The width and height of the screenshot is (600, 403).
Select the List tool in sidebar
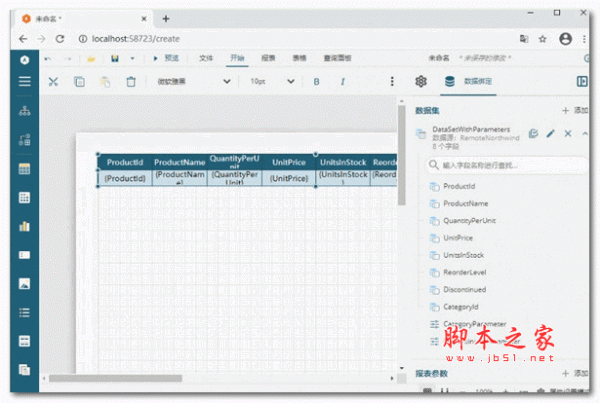point(24,313)
